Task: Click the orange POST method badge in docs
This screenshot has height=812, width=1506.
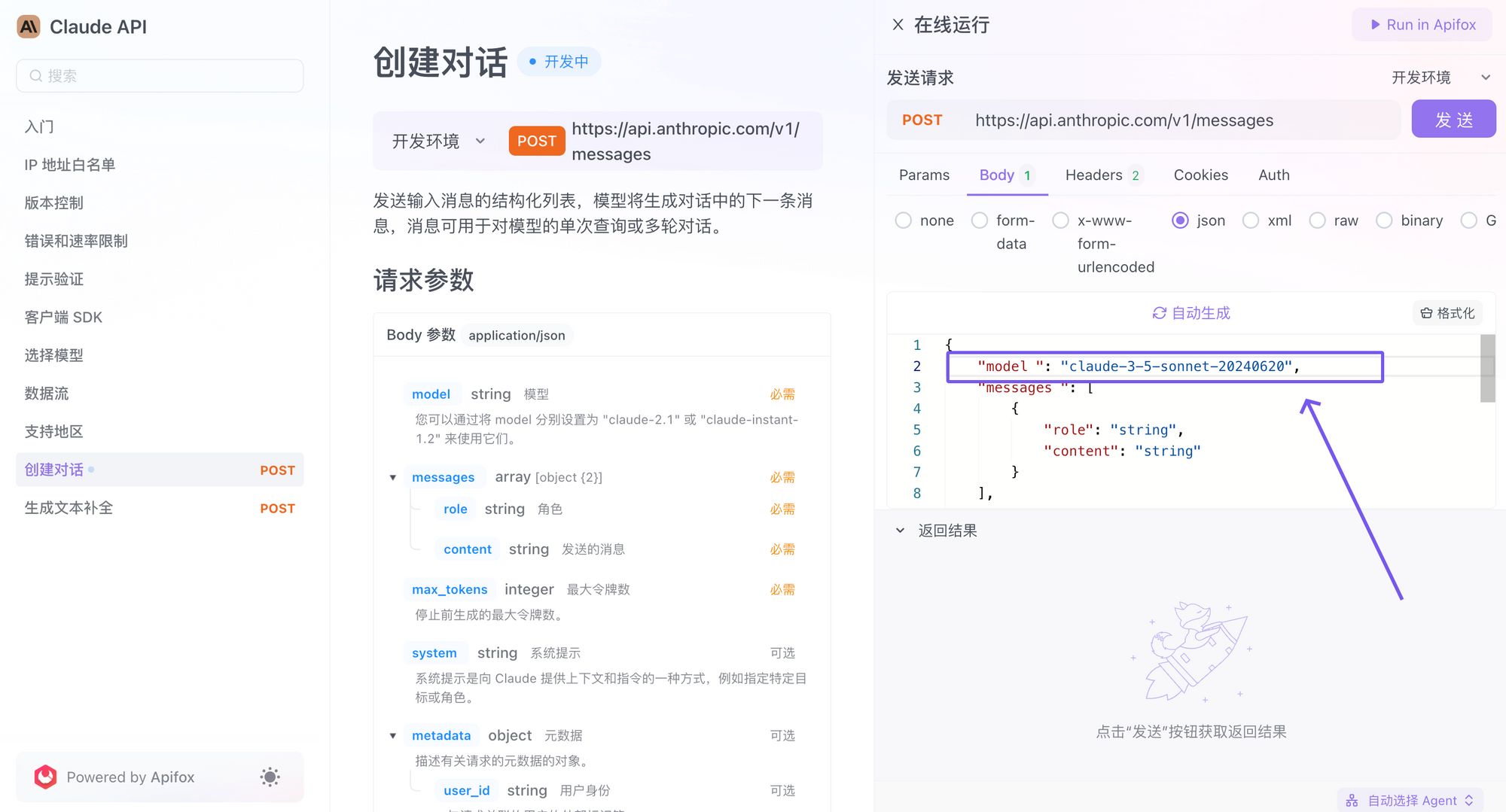Action: pos(537,141)
